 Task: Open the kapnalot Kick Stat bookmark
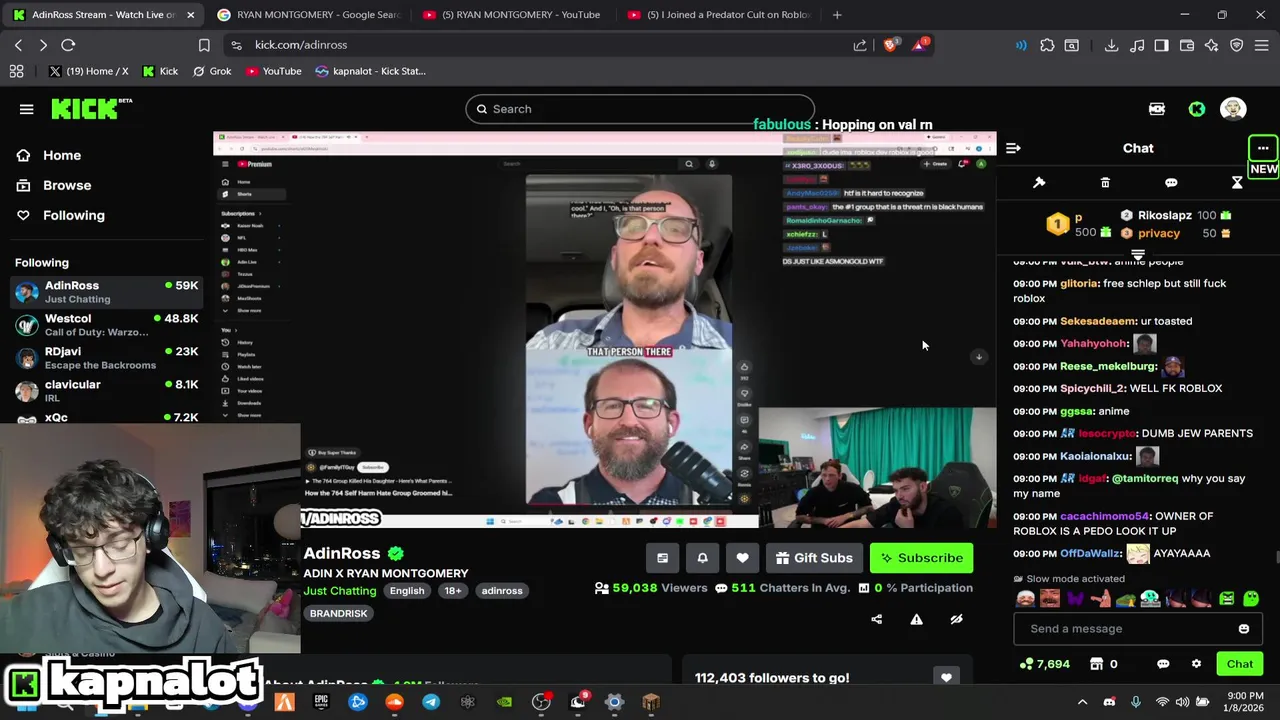370,71
